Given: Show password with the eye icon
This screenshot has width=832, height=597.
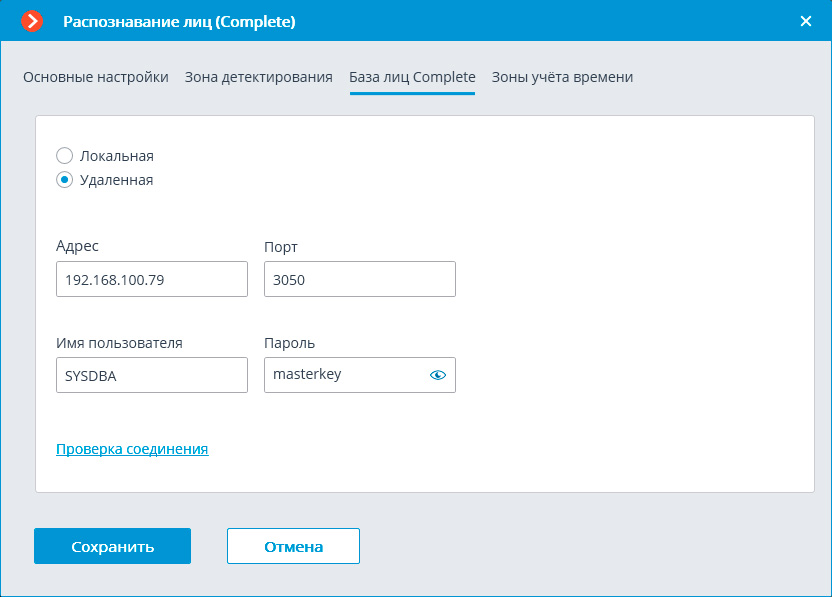Looking at the screenshot, I should (x=437, y=375).
